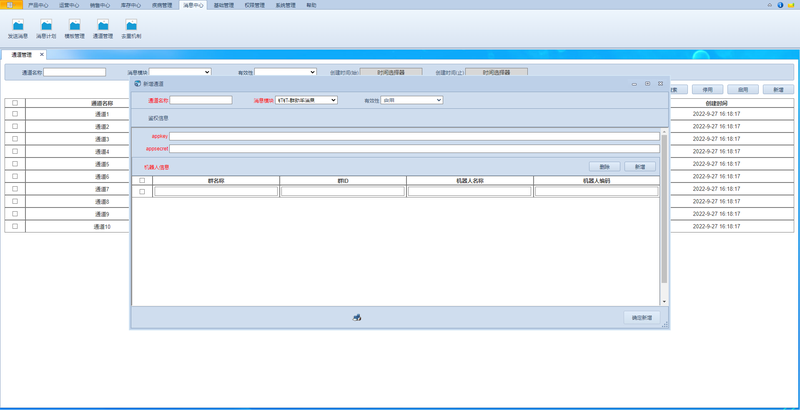Open the 基础管理 menu

(223, 5)
